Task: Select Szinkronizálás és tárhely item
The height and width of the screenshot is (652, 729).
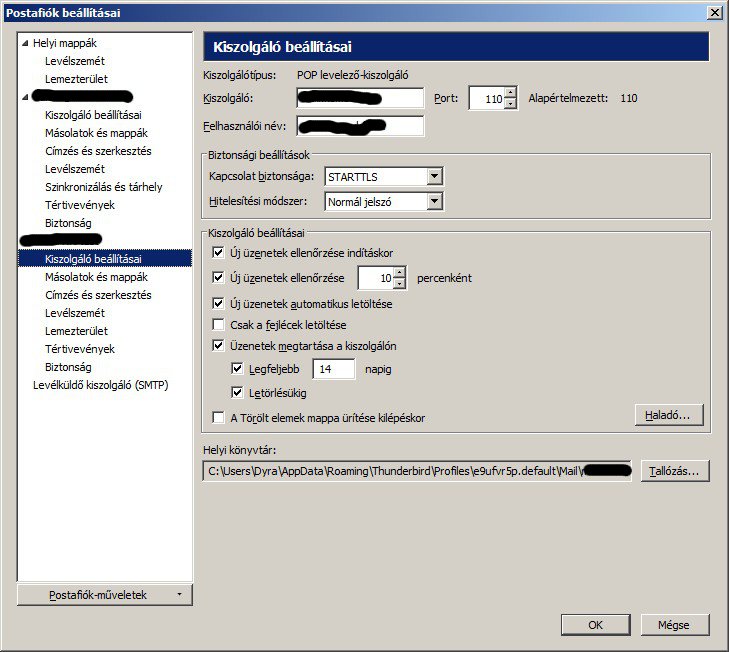Action: point(104,187)
